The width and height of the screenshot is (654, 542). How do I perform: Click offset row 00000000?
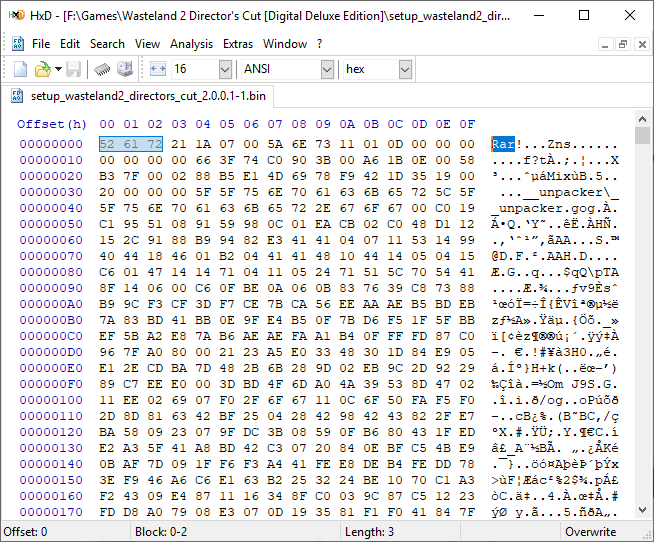pos(51,144)
